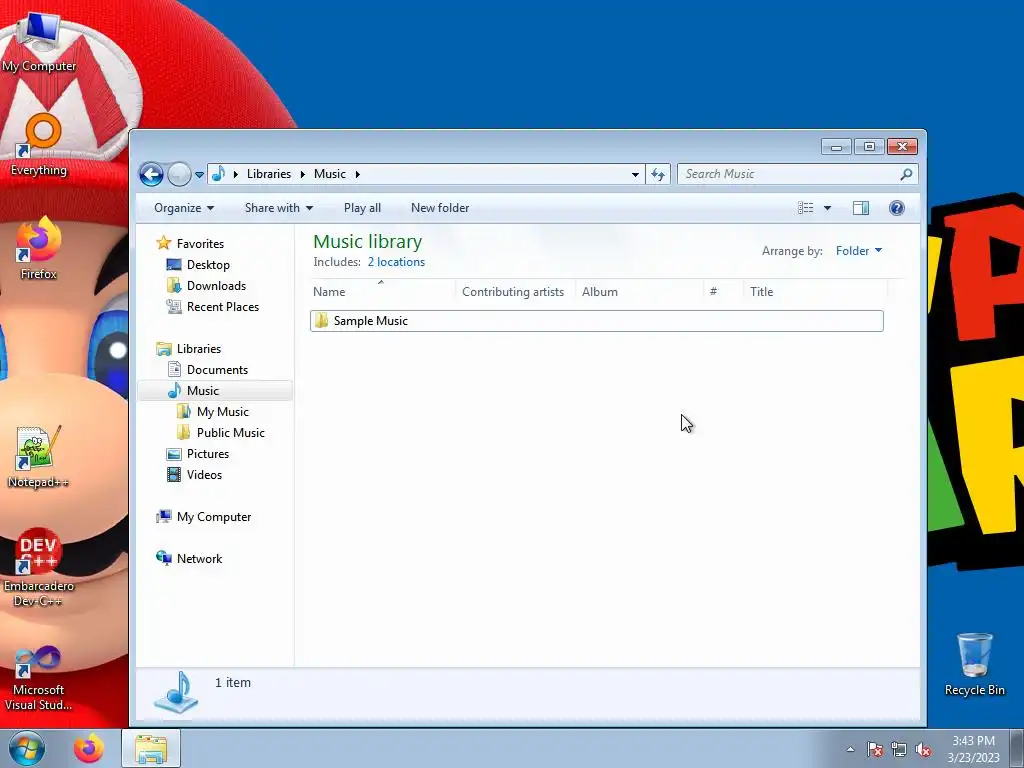Expand the arrow after Music breadcrumb
This screenshot has width=1024, height=768.
(x=357, y=174)
